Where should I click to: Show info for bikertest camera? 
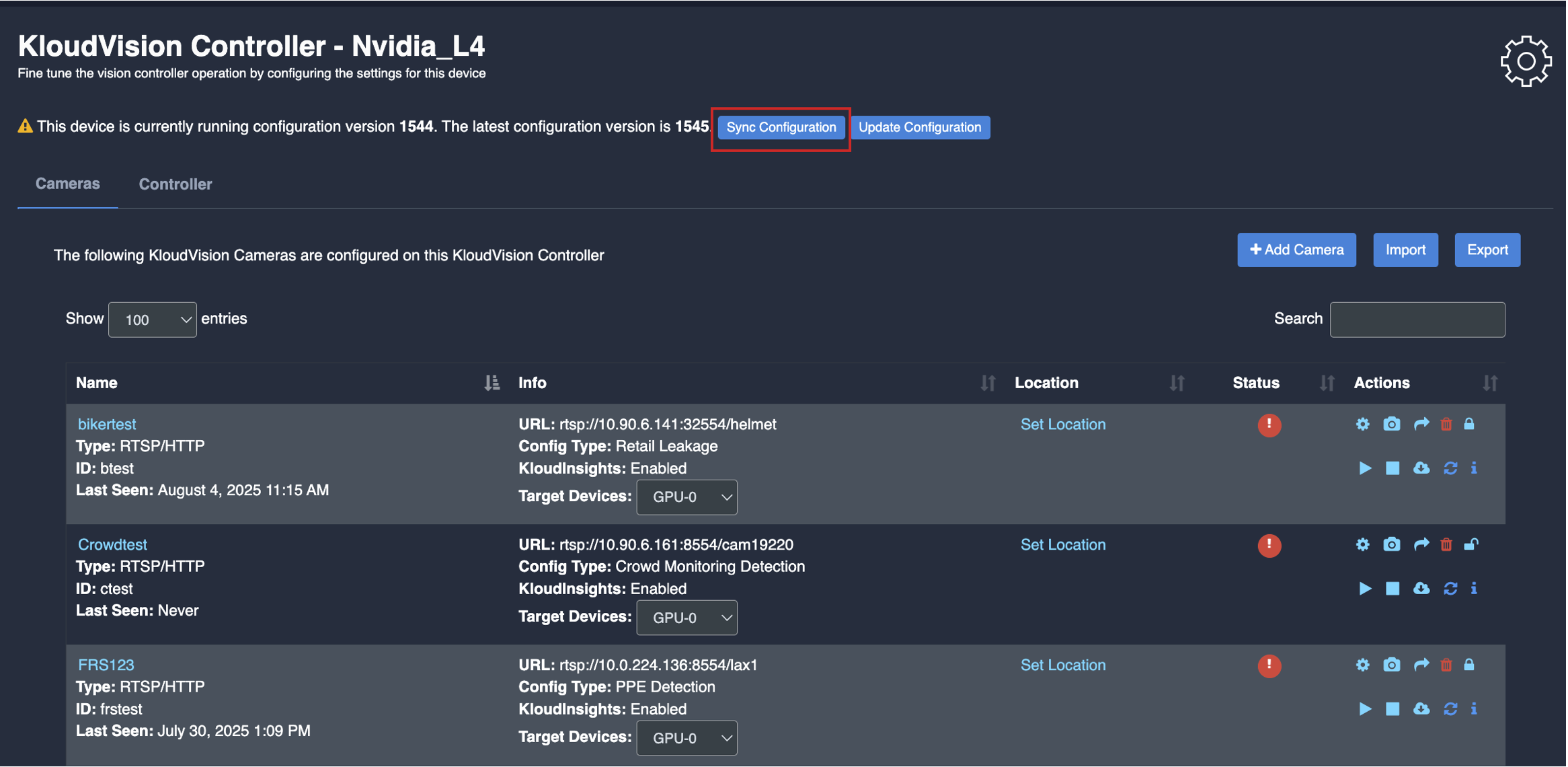[x=1474, y=468]
